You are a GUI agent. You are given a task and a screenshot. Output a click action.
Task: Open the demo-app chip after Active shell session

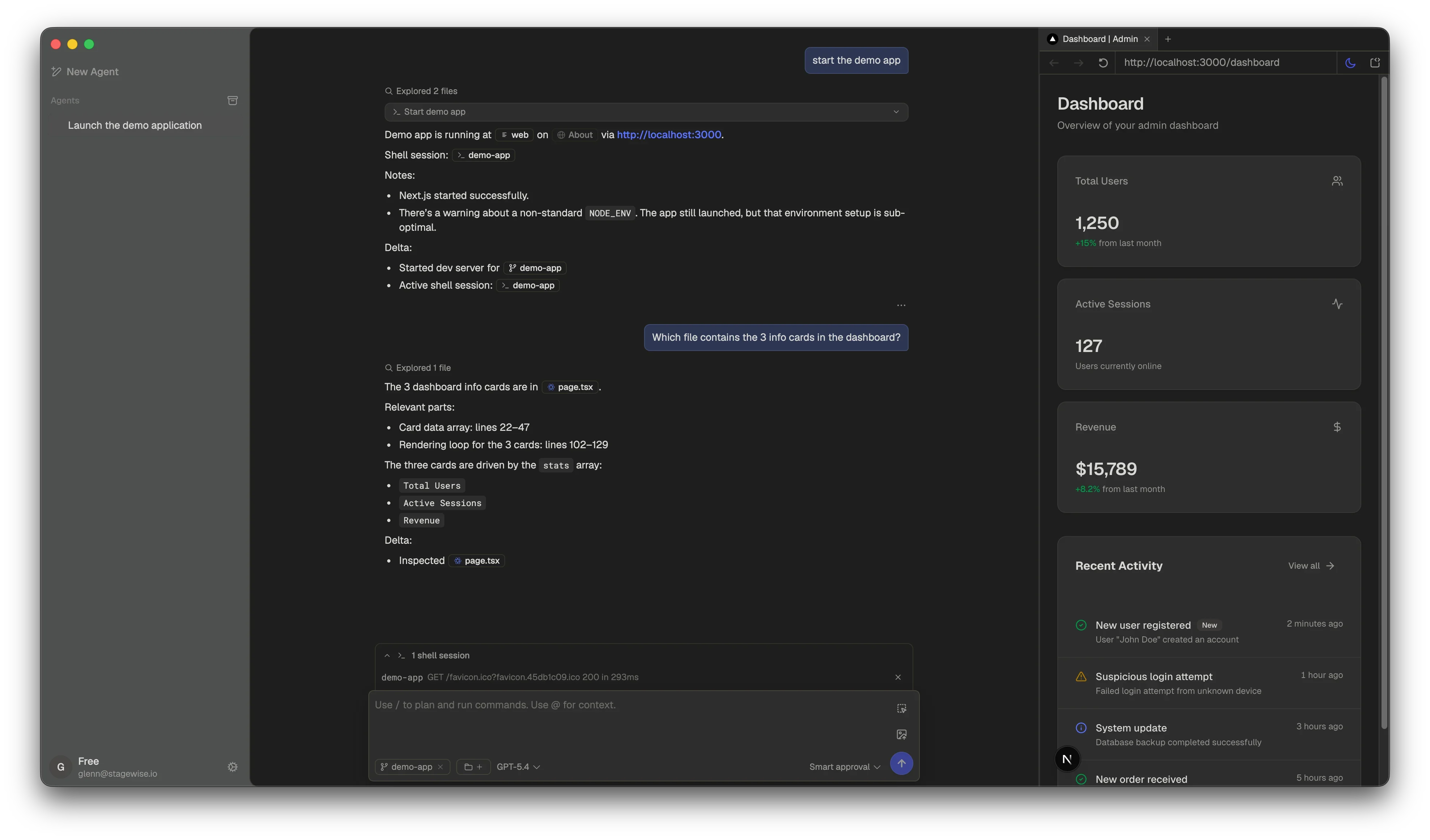(x=528, y=285)
